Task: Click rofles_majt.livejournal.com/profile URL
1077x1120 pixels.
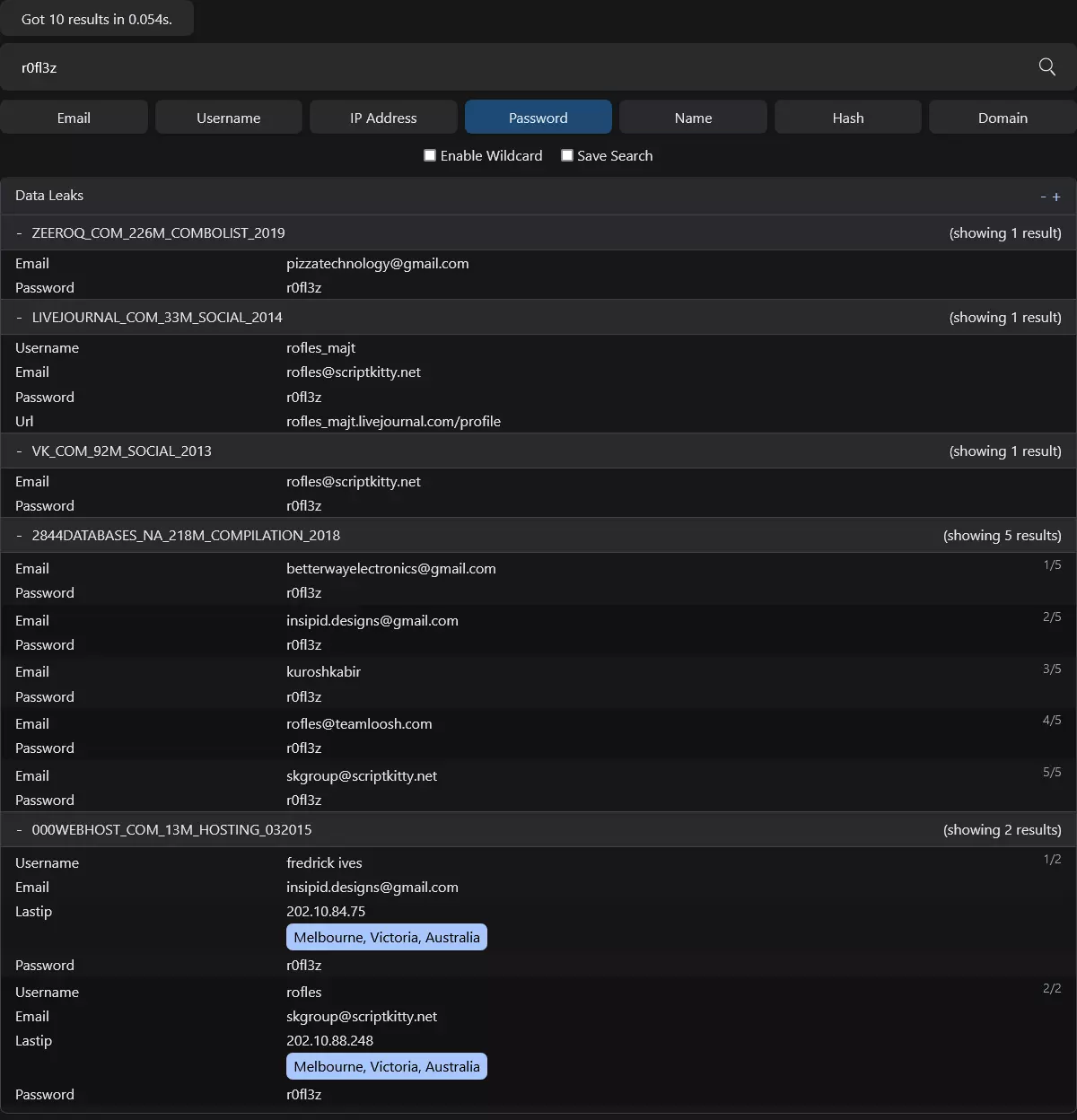Action: (394, 421)
